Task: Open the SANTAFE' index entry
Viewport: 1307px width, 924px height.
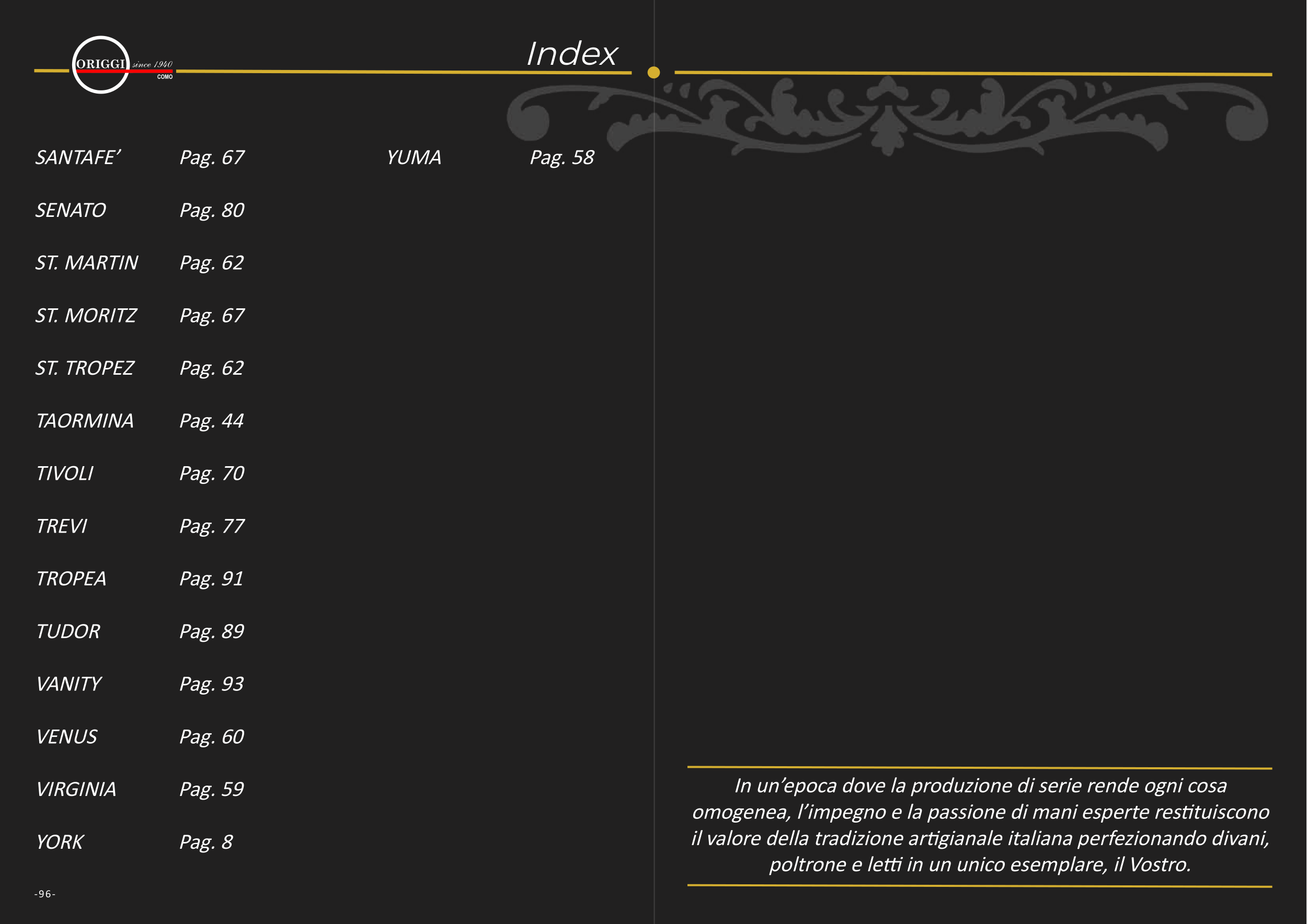Action: (78, 157)
